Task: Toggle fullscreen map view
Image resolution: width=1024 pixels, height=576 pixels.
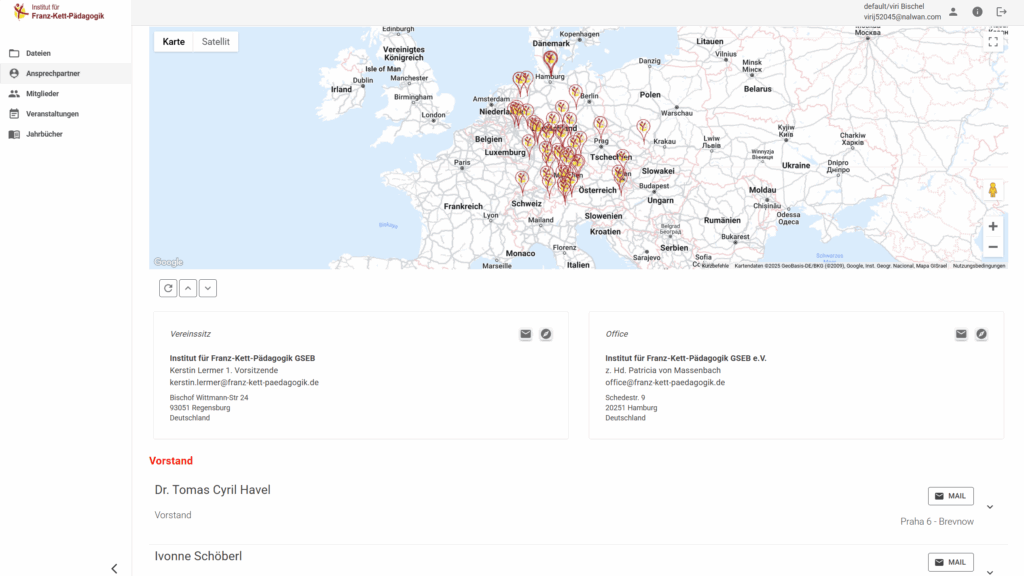Action: tap(993, 42)
